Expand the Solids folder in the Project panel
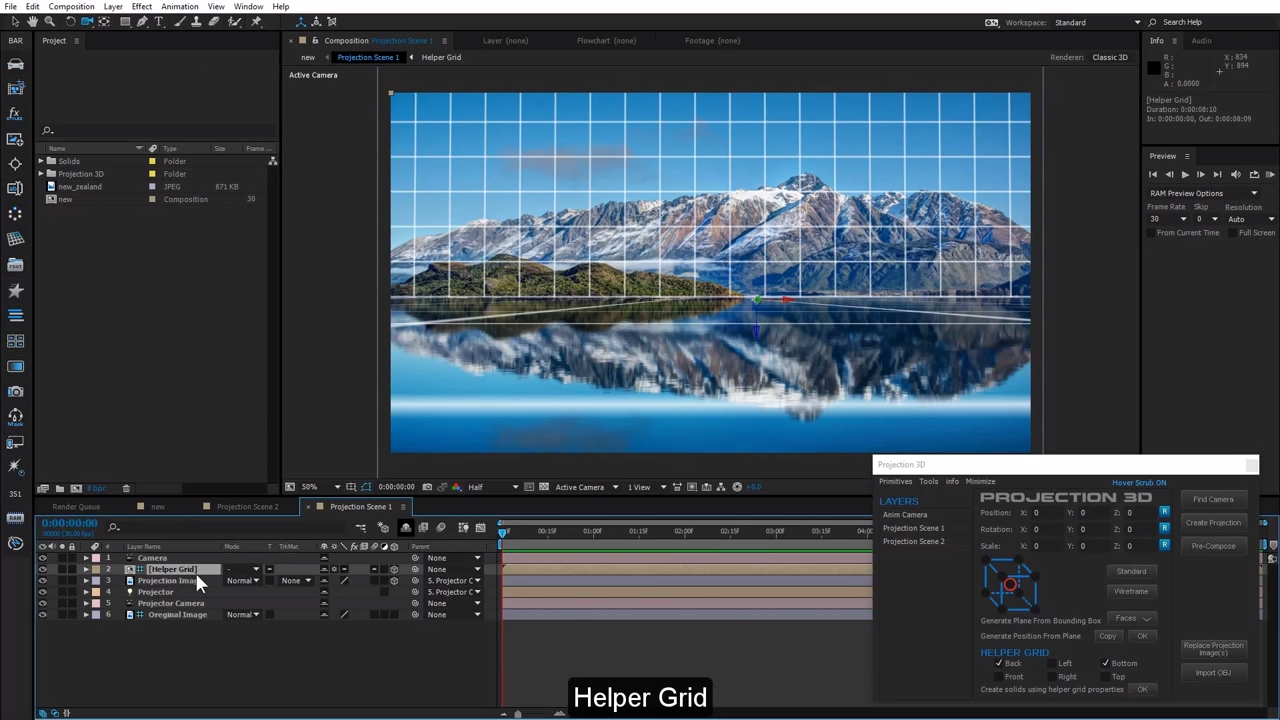The height and width of the screenshot is (720, 1280). (41, 161)
